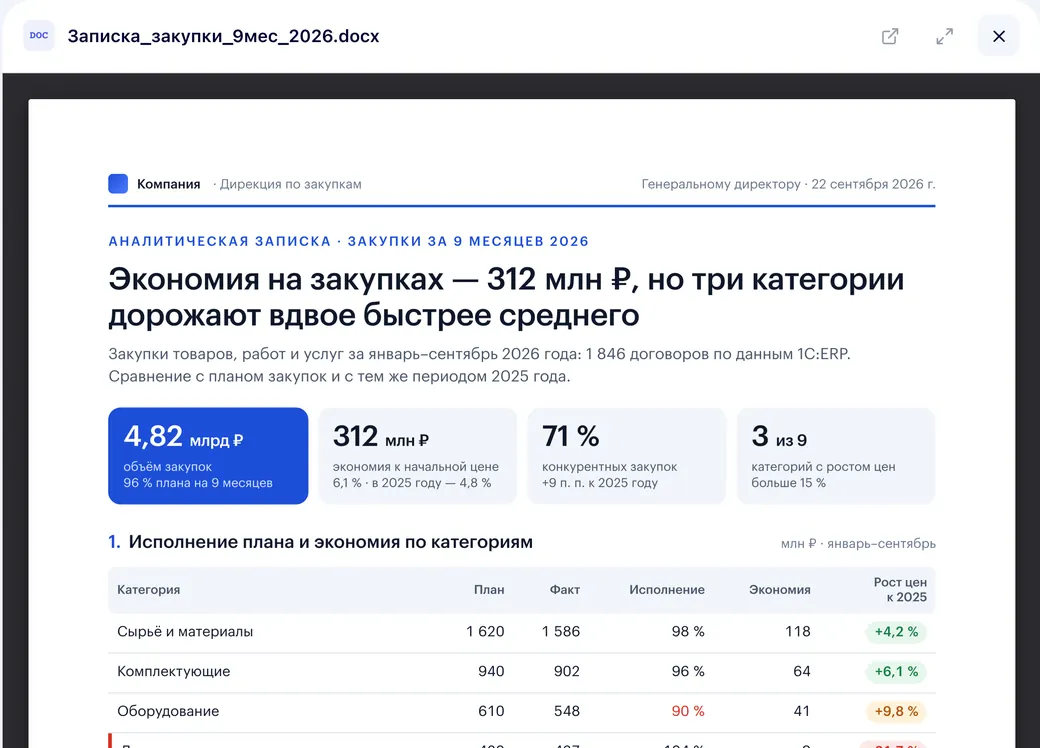
Task: Click section heading 'Исполнение плана и экономия по категориям'
Action: [330, 542]
